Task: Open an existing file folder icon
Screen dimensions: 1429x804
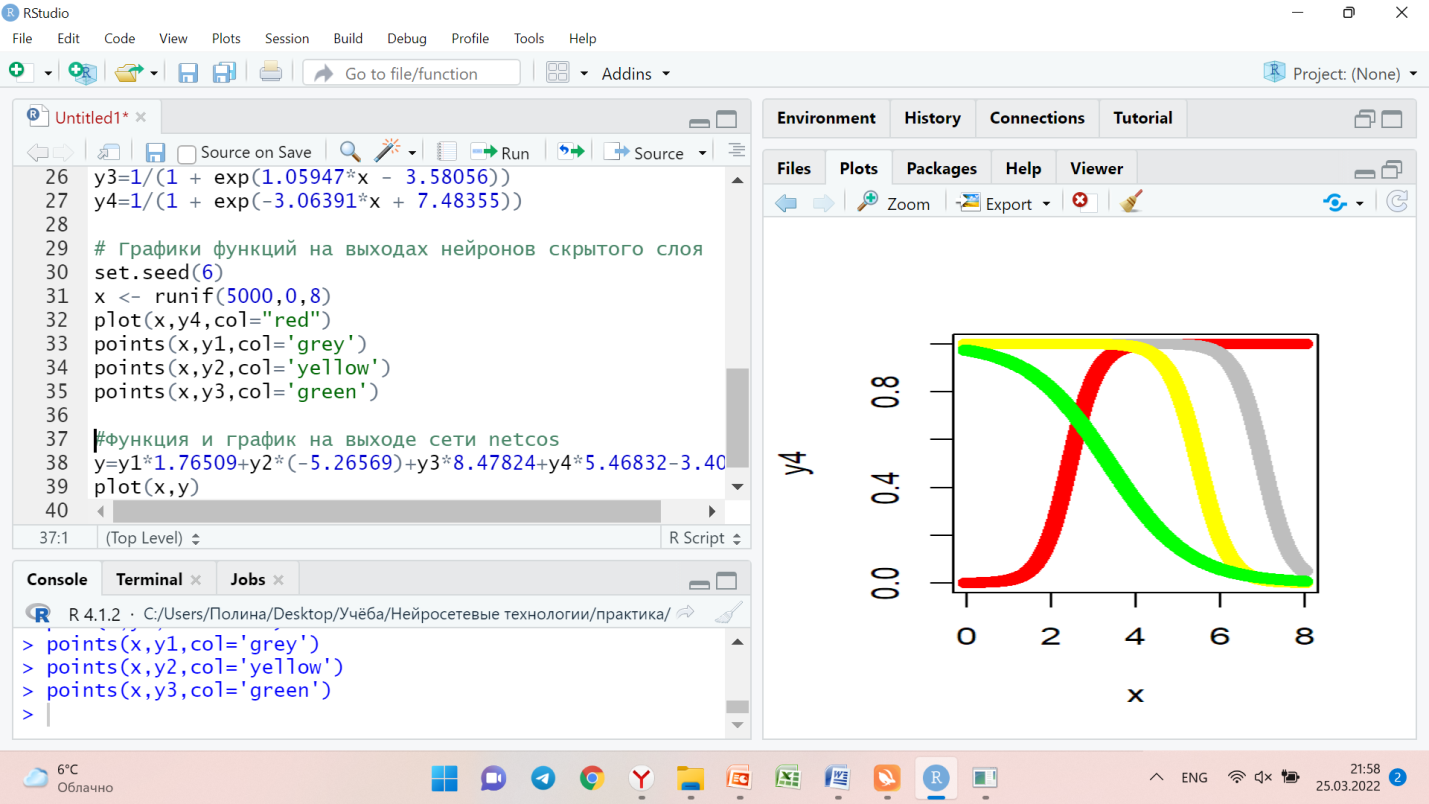Action: (x=128, y=72)
